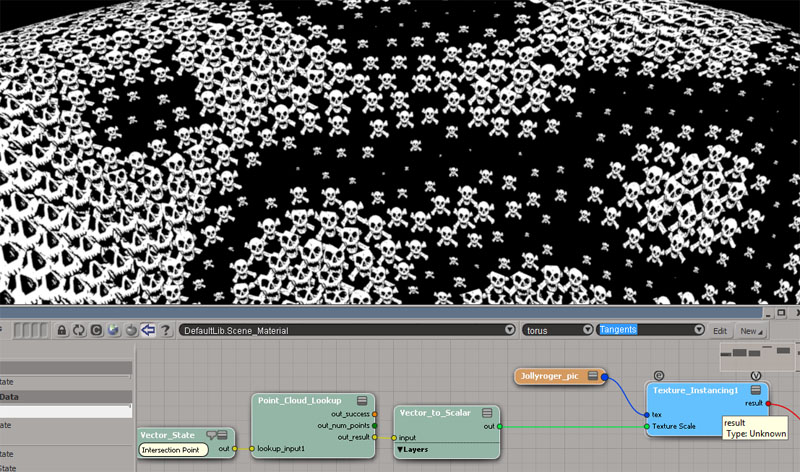
Task: Click the 'C' clear icon in toolbar
Action: [x=96, y=330]
